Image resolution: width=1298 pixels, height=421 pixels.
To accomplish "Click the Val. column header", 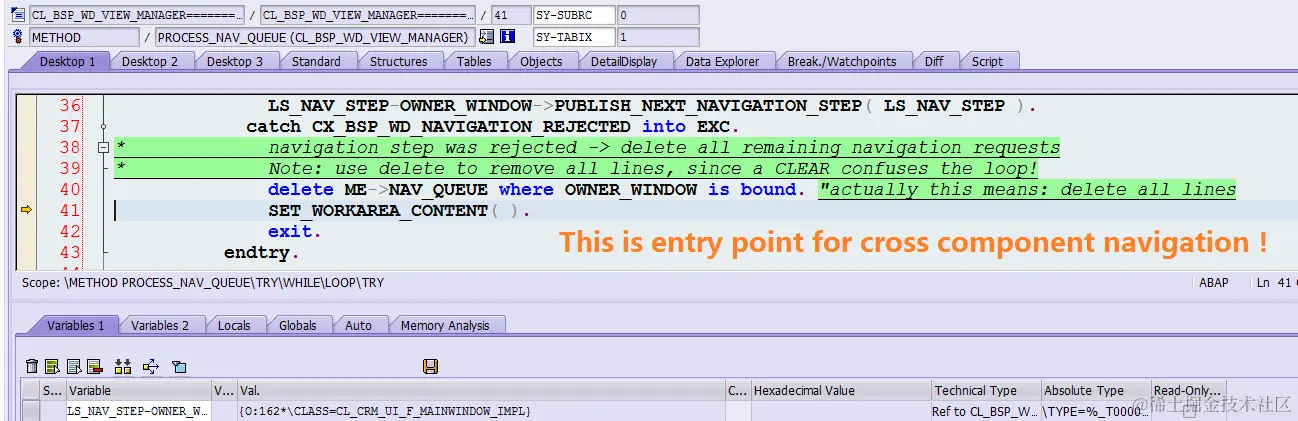I will pyautogui.click(x=480, y=390).
